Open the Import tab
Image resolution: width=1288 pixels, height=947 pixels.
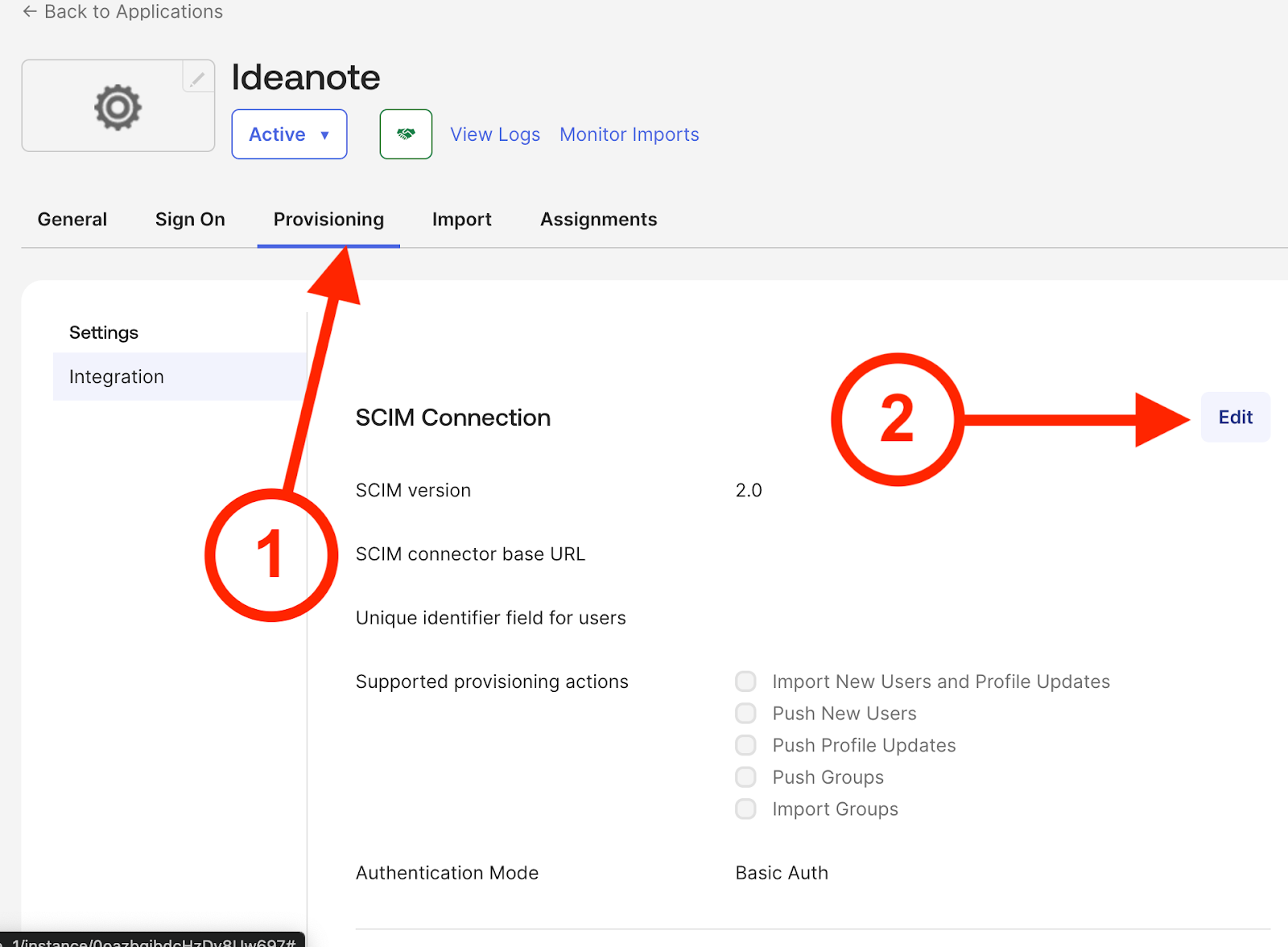(462, 220)
